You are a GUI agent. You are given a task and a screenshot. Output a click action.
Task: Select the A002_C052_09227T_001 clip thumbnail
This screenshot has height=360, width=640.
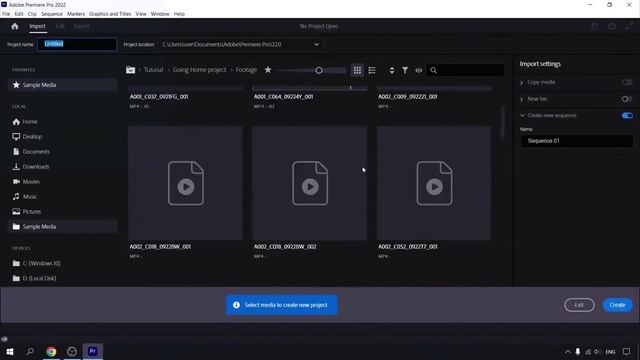pos(434,183)
